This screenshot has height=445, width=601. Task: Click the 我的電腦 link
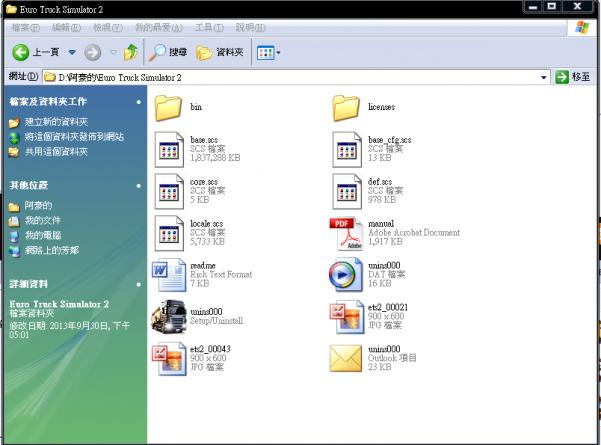(x=42, y=235)
